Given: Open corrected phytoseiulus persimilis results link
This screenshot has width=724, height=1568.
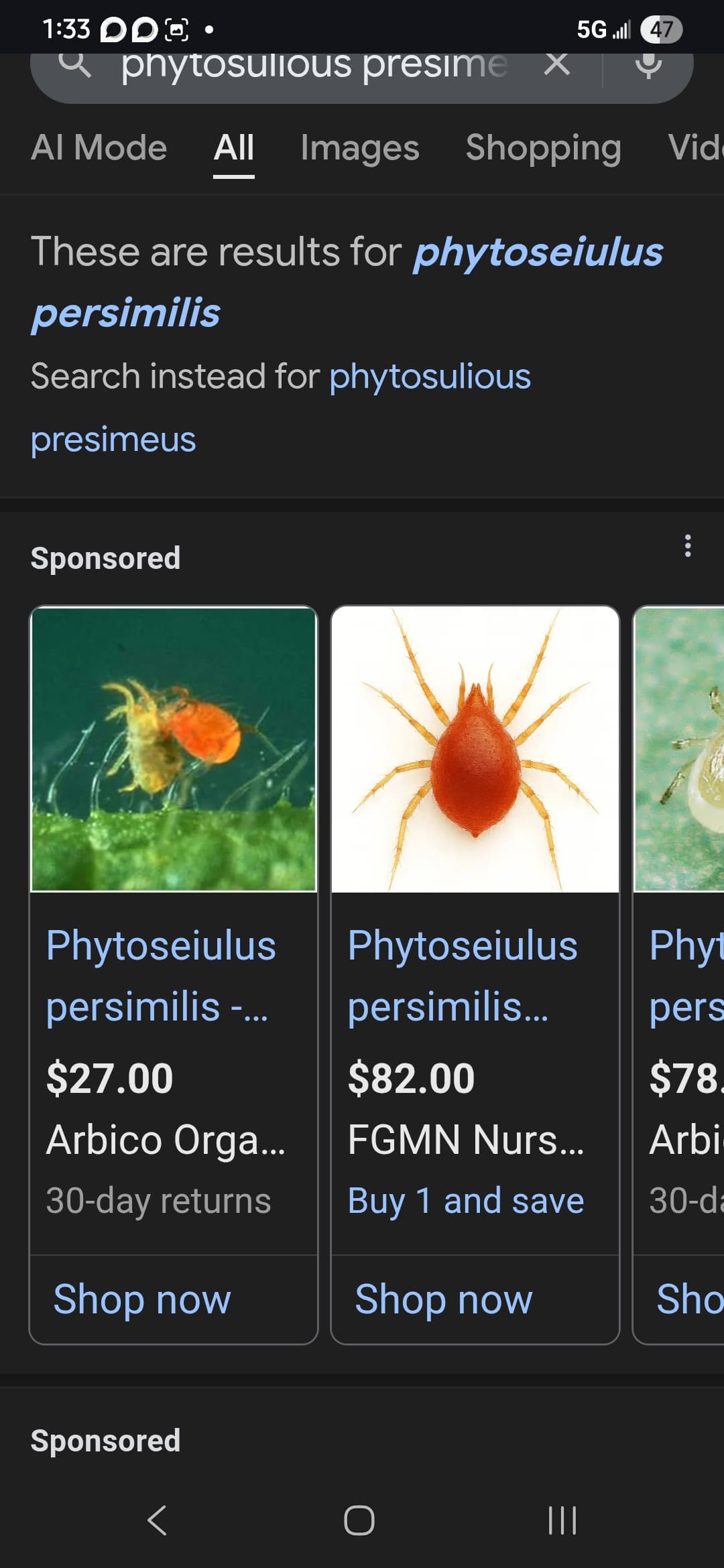Looking at the screenshot, I should (347, 281).
